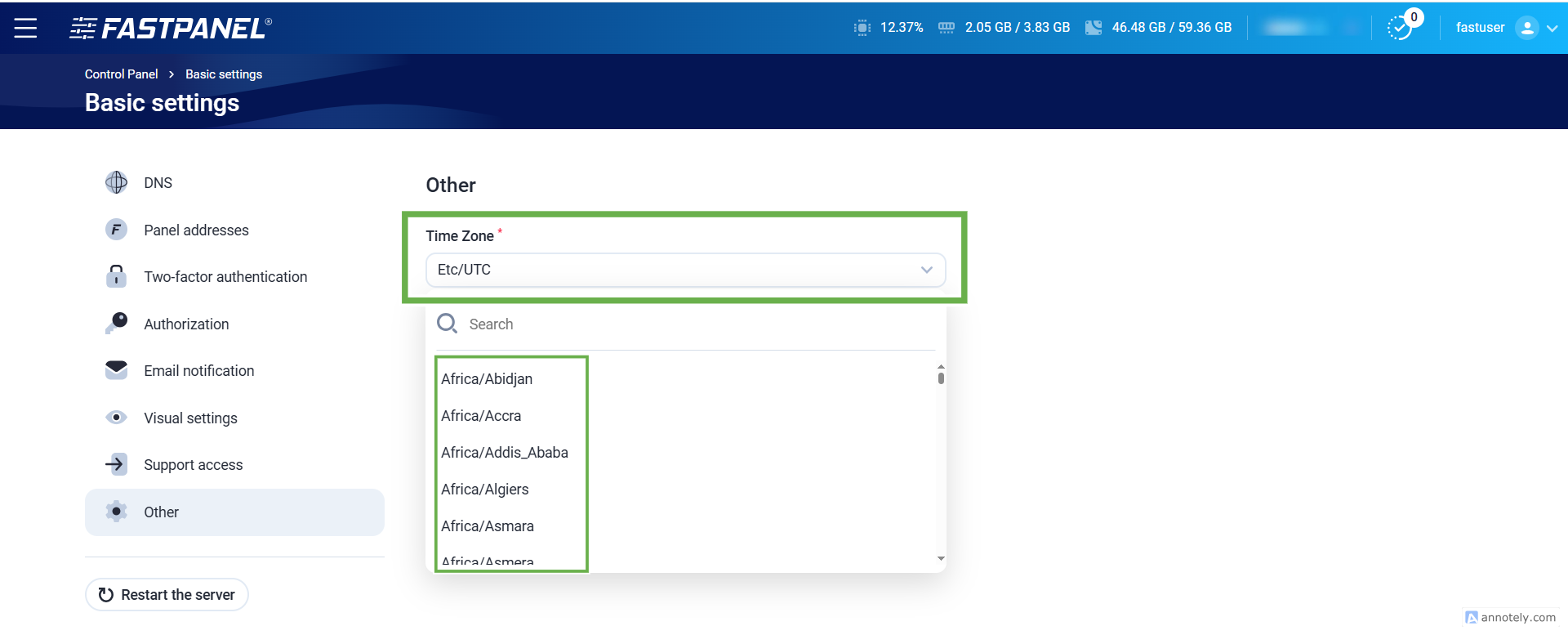1568x635 pixels.
Task: Click the DNS globe icon
Action: 116,183
